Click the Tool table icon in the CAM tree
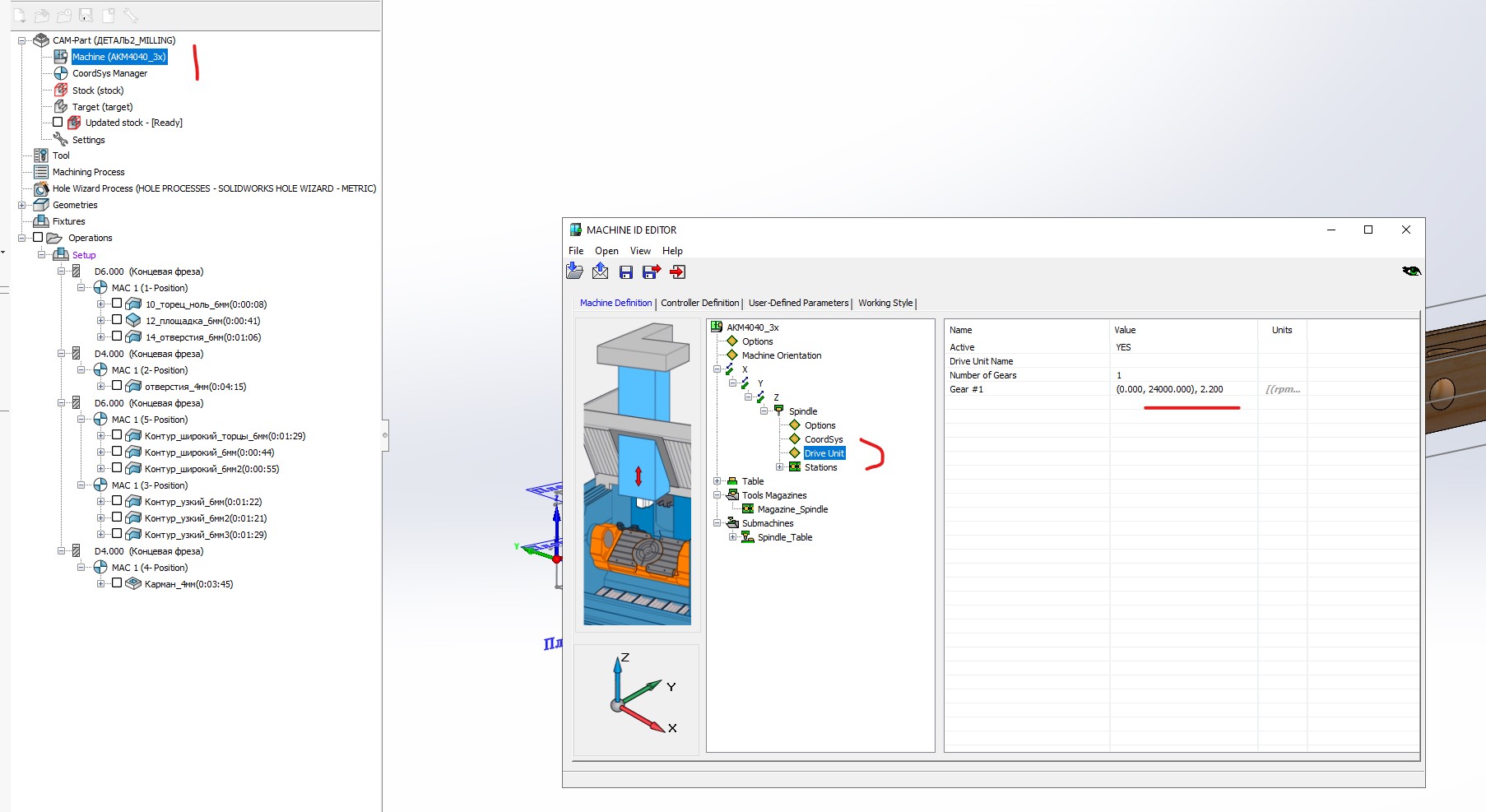Viewport: 1486px width, 812px height. [41, 155]
